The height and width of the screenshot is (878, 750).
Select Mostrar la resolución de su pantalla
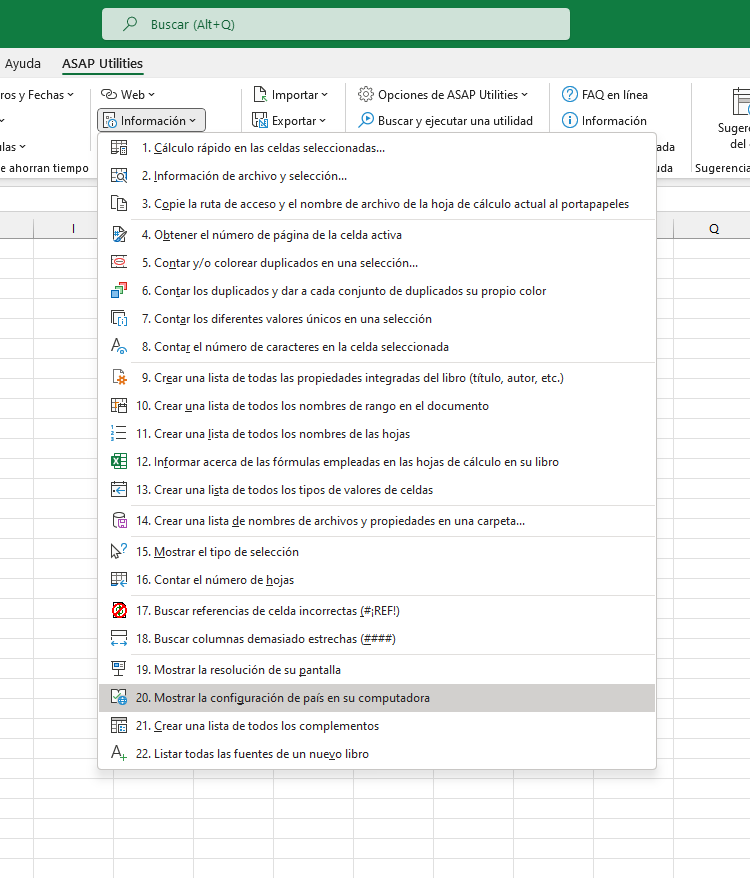click(376, 670)
